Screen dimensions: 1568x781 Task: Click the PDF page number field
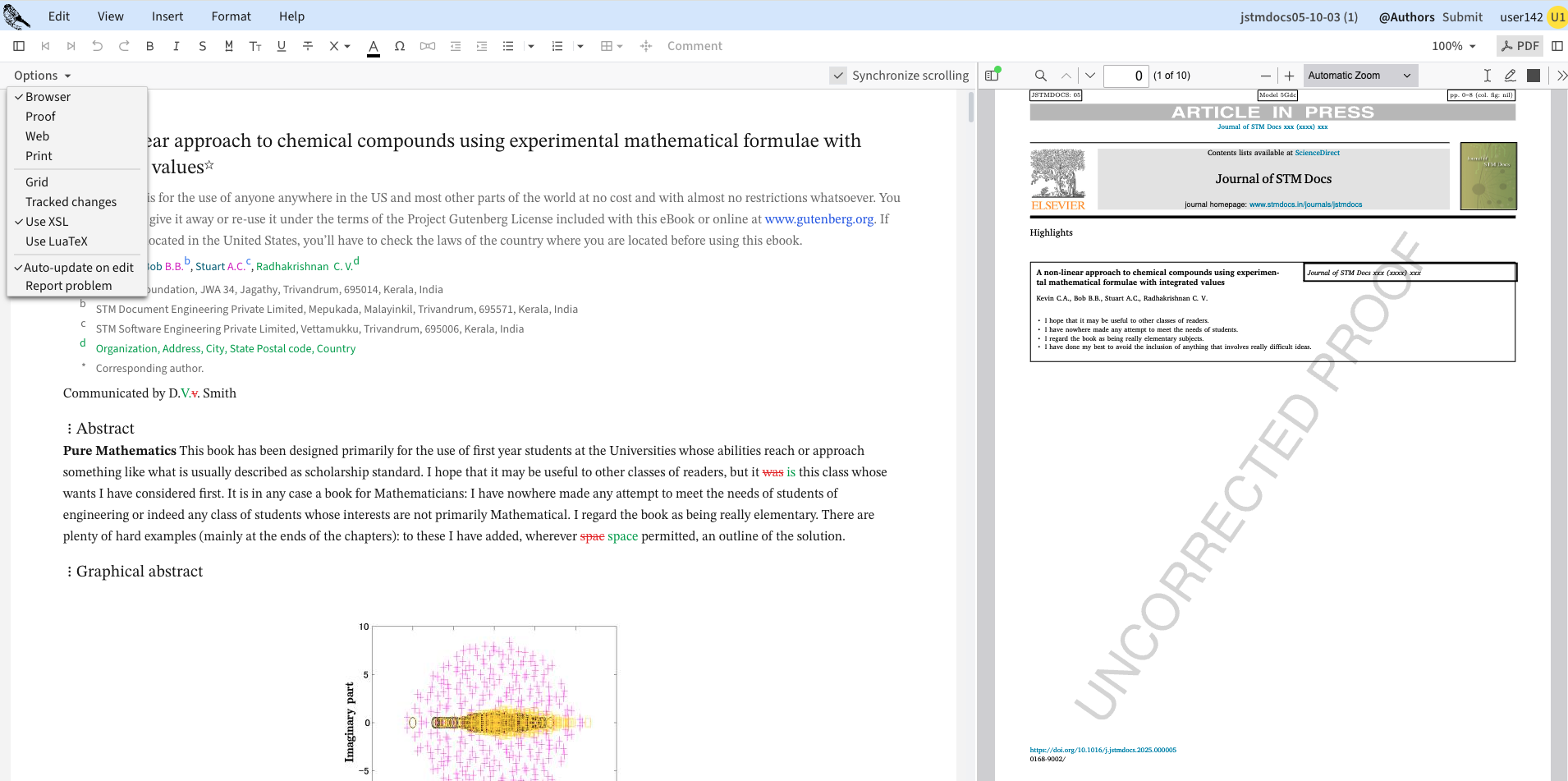tap(1126, 76)
